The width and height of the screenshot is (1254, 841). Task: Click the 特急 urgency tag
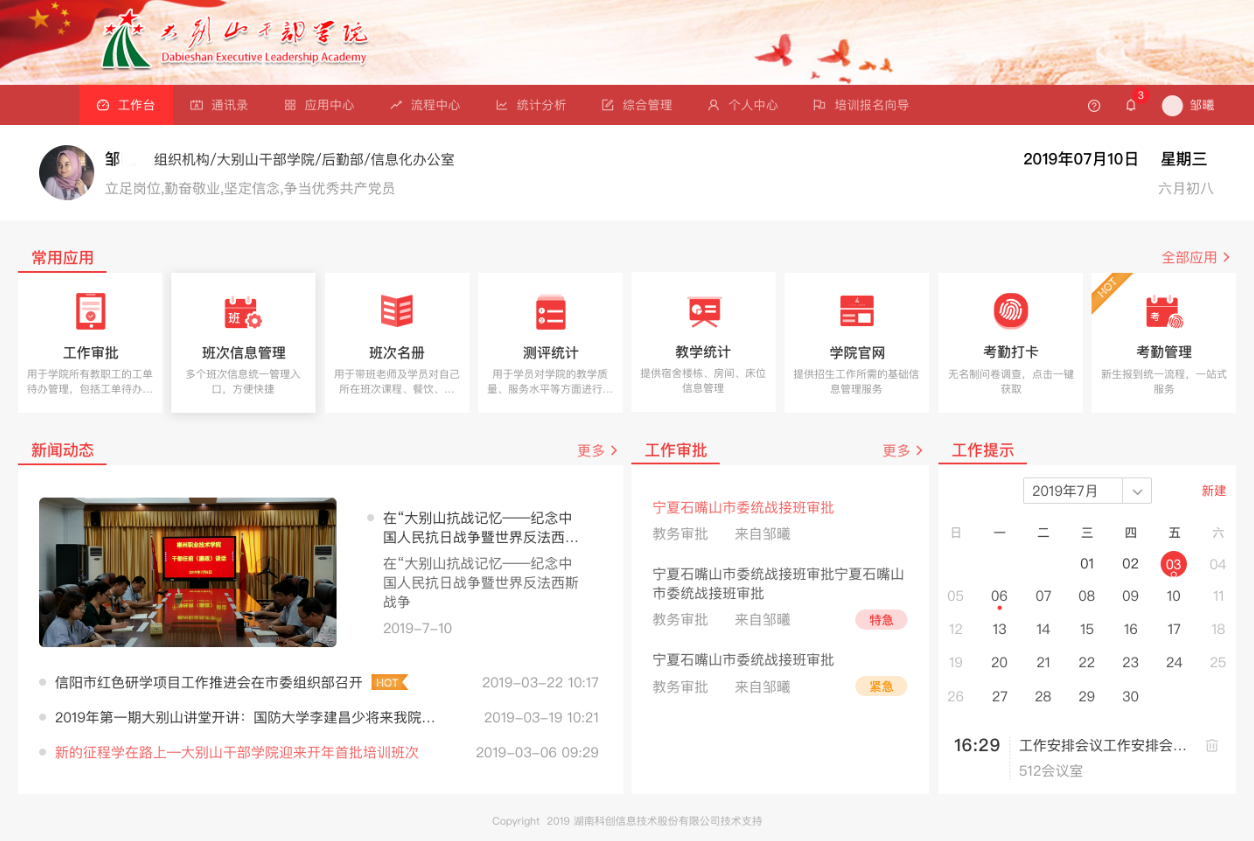[x=881, y=620]
